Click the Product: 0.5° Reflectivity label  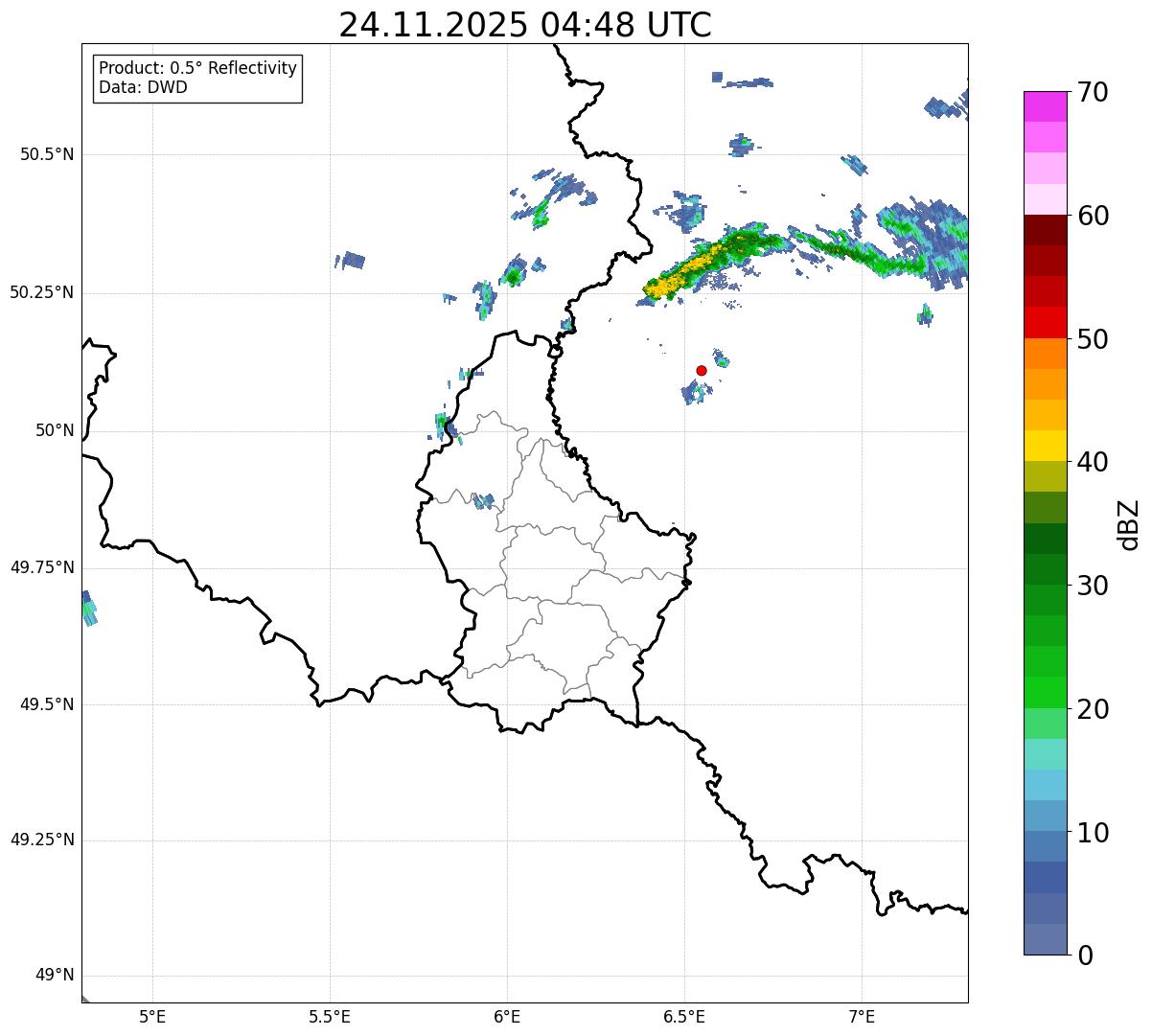pyautogui.click(x=198, y=68)
